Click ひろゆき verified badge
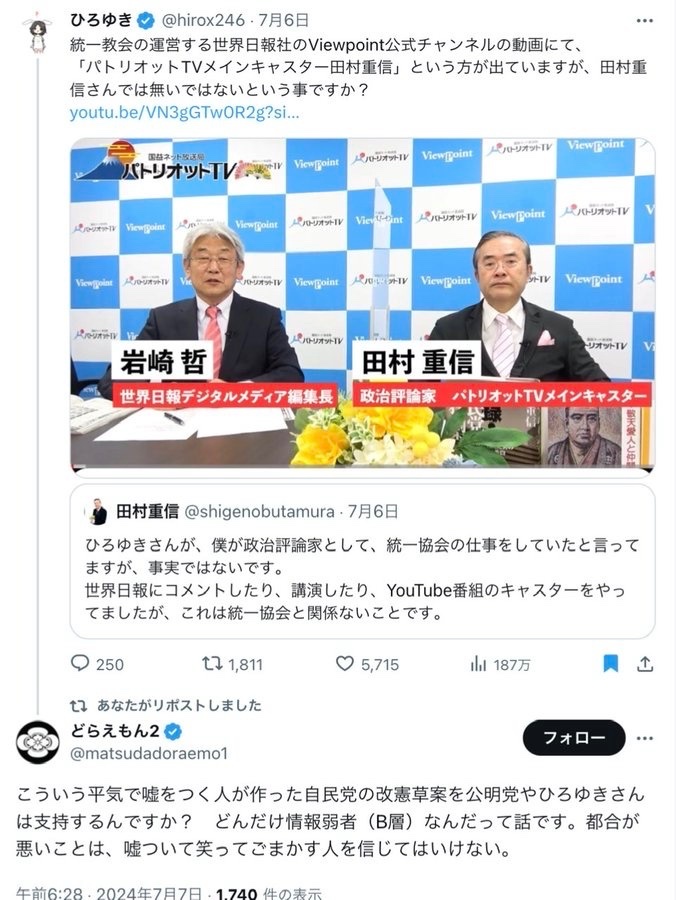Viewport: 676px width, 900px height. pos(147,21)
